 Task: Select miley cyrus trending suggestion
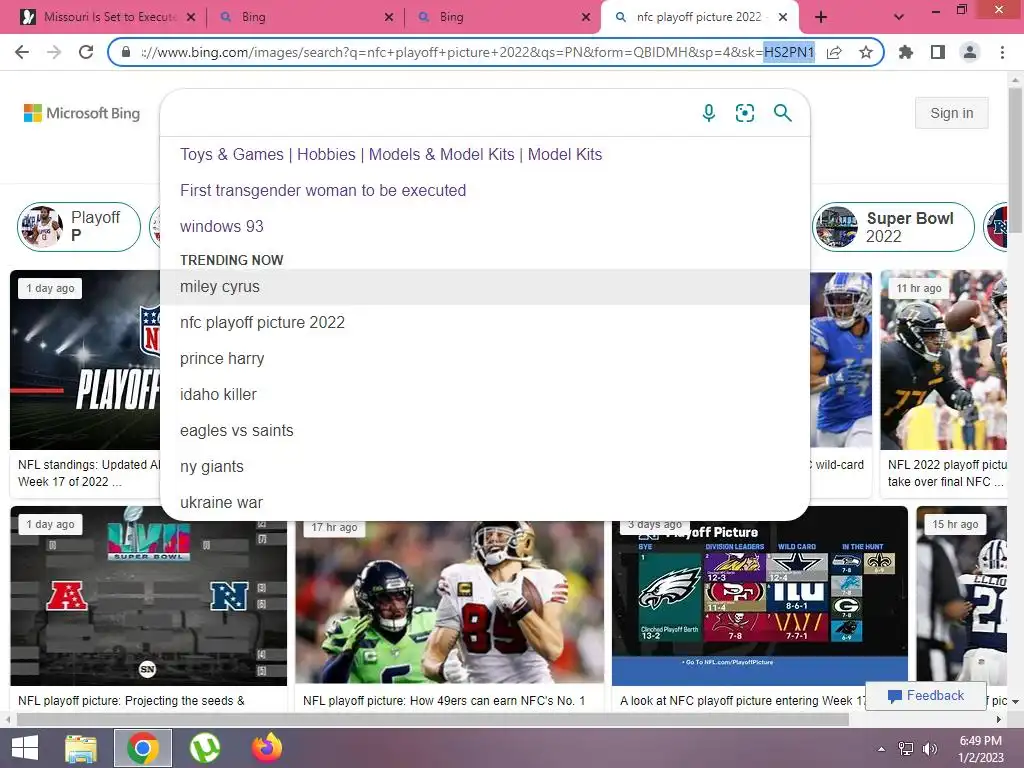tap(485, 287)
